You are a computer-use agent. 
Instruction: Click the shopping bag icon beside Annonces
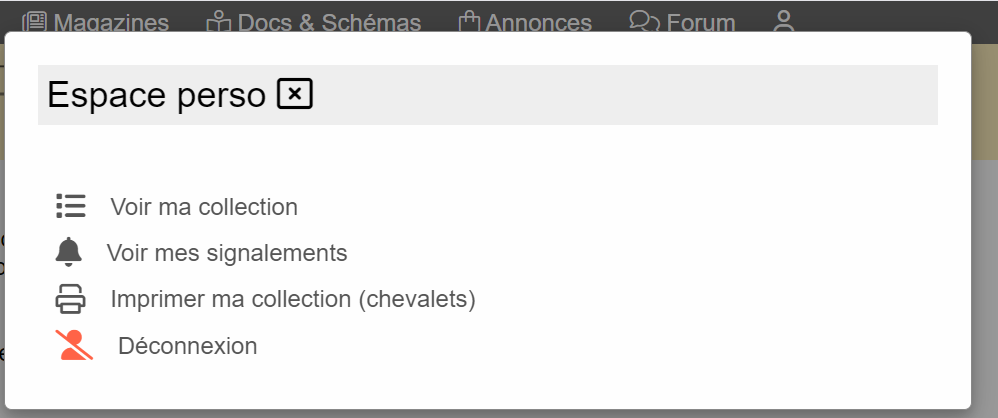[x=469, y=21]
